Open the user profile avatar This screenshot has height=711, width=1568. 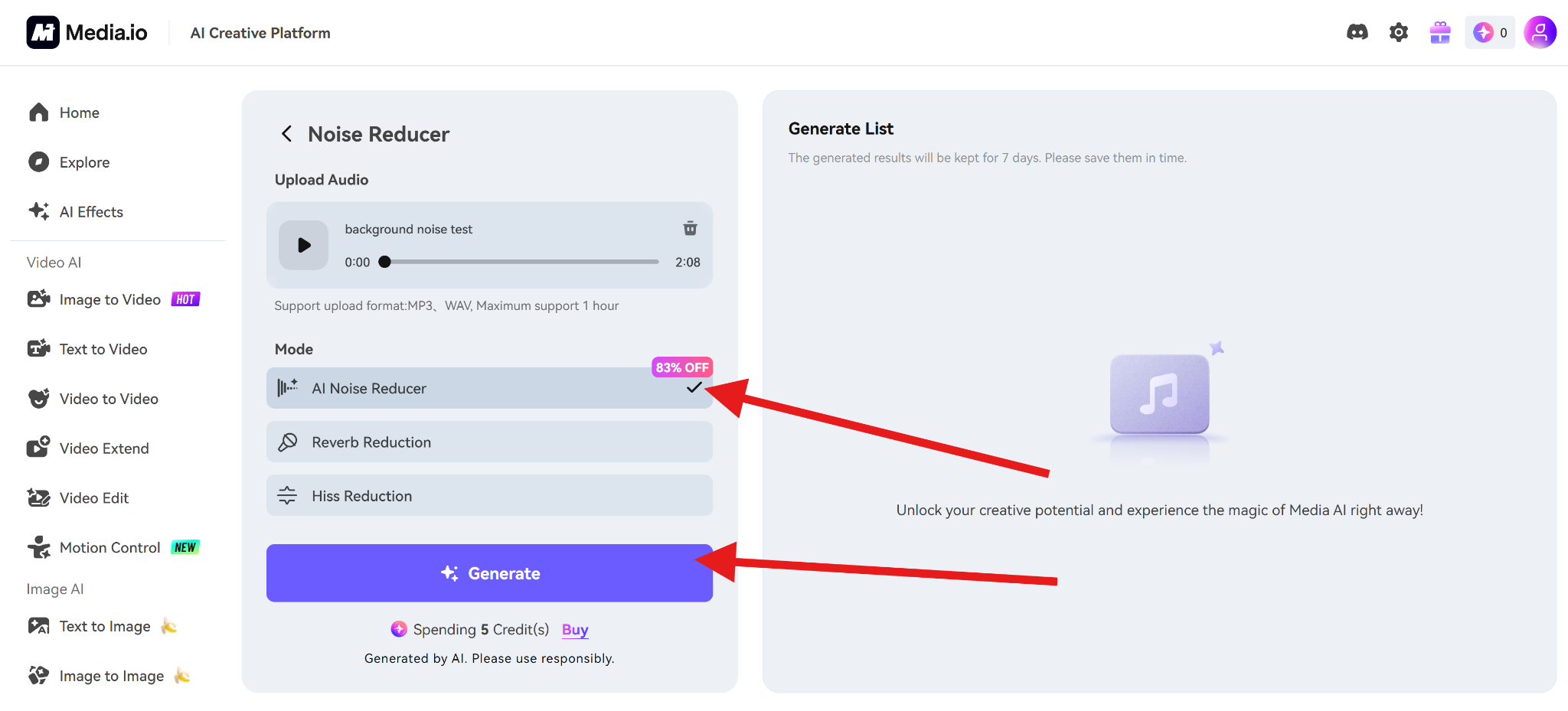[x=1539, y=32]
